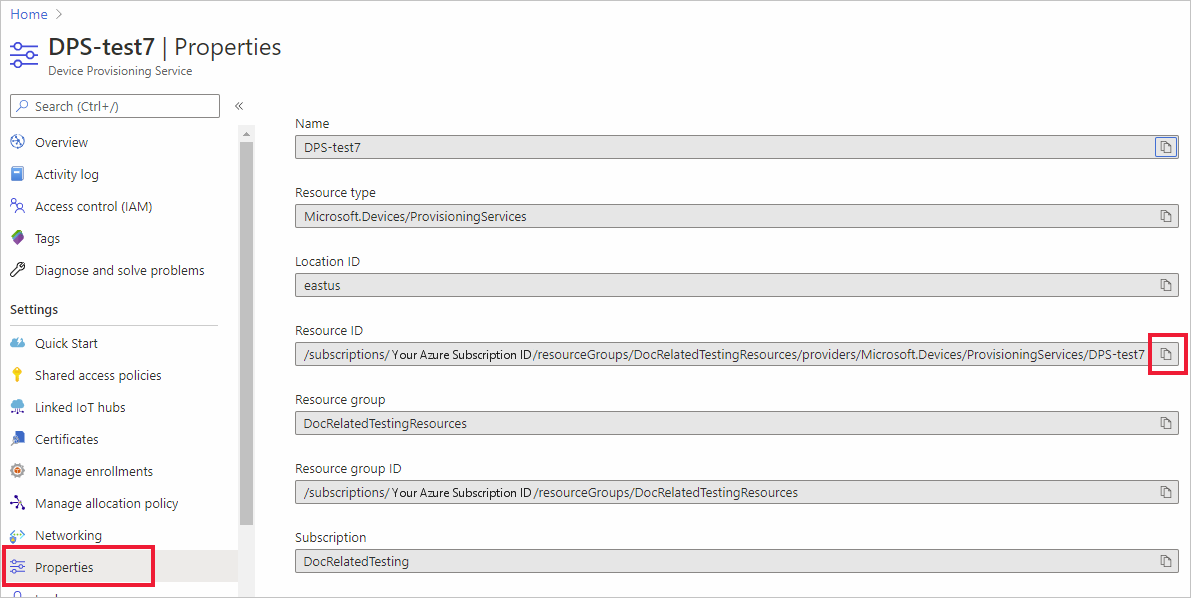The width and height of the screenshot is (1191, 598).
Task: Copy the Resource ID to clipboard
Action: (1165, 354)
